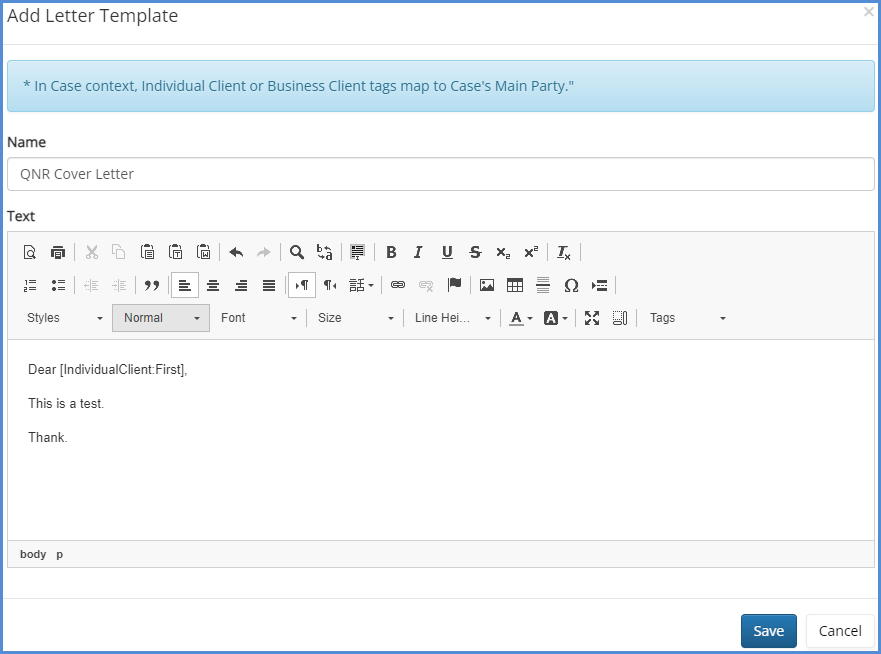Expand the Font dropdown
The image size is (881, 654).
(259, 318)
